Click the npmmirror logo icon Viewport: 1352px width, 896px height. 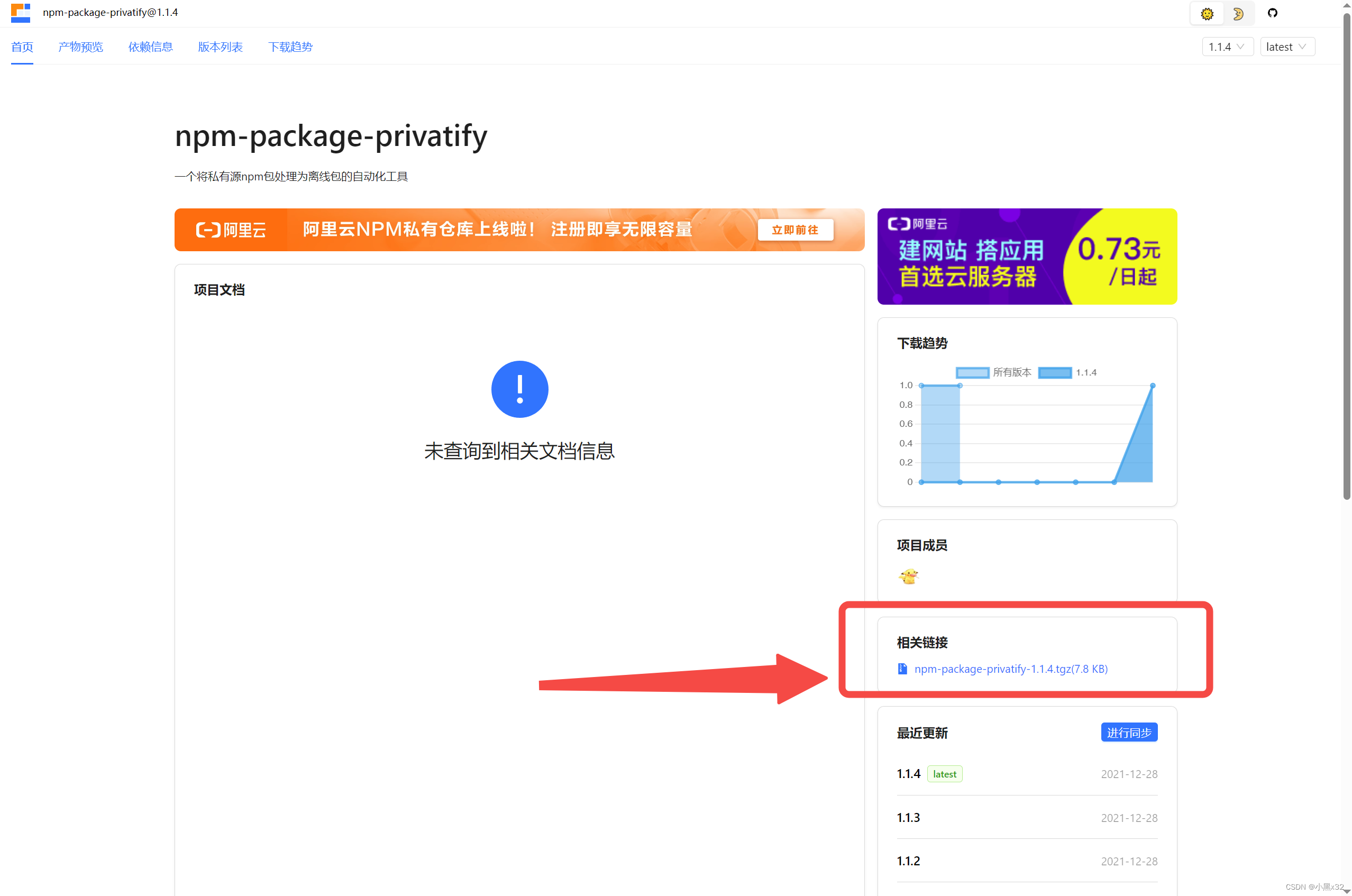[21, 13]
